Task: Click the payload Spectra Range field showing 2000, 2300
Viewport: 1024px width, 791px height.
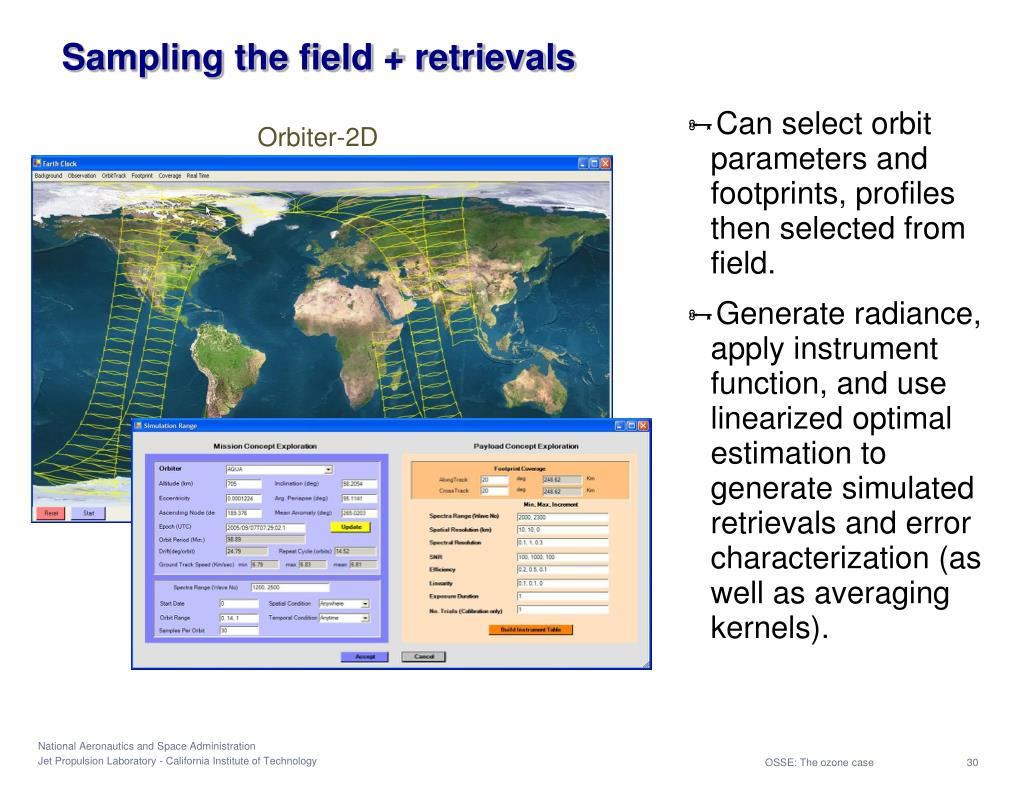Action: coord(562,517)
